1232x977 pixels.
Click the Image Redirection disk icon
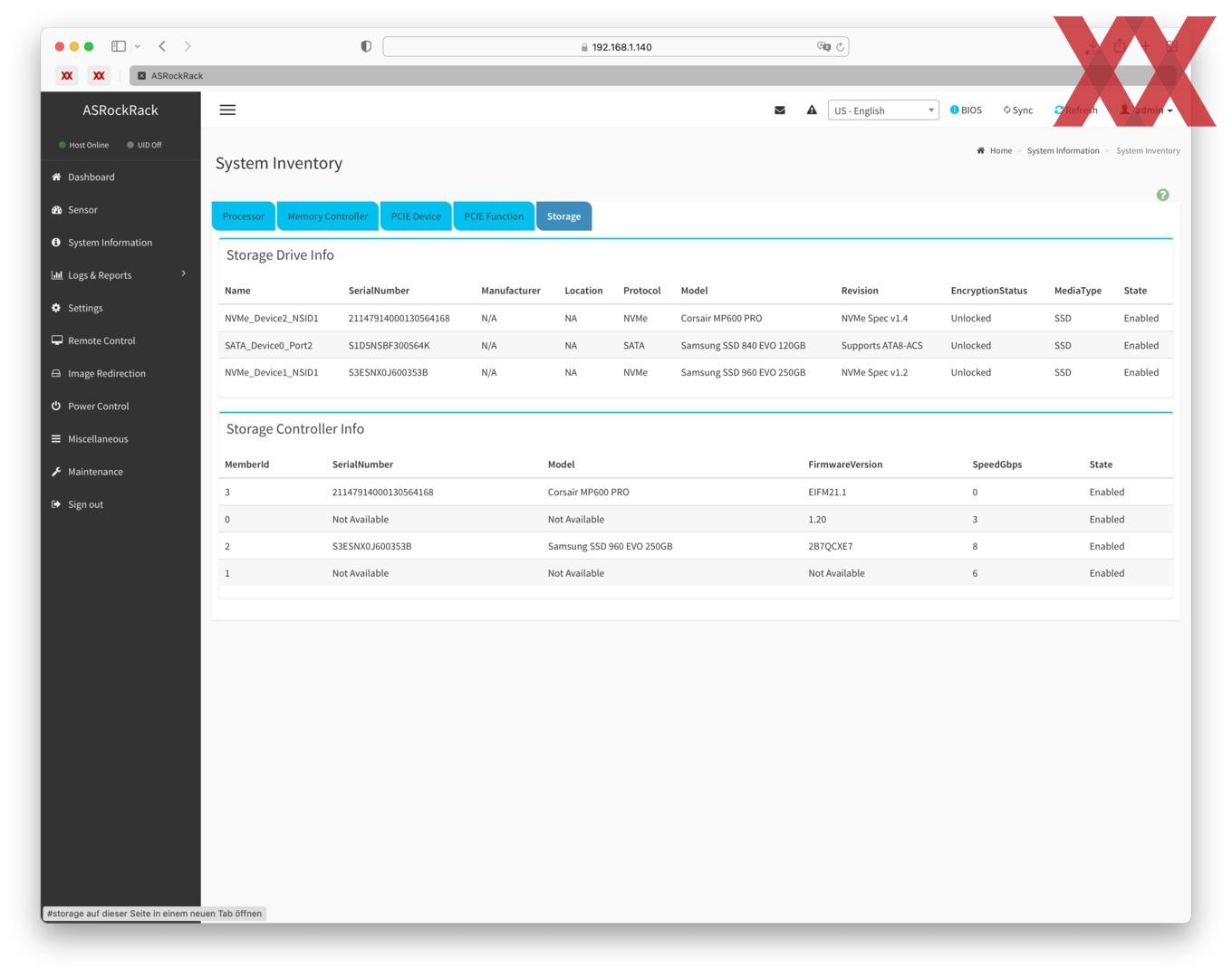56,373
